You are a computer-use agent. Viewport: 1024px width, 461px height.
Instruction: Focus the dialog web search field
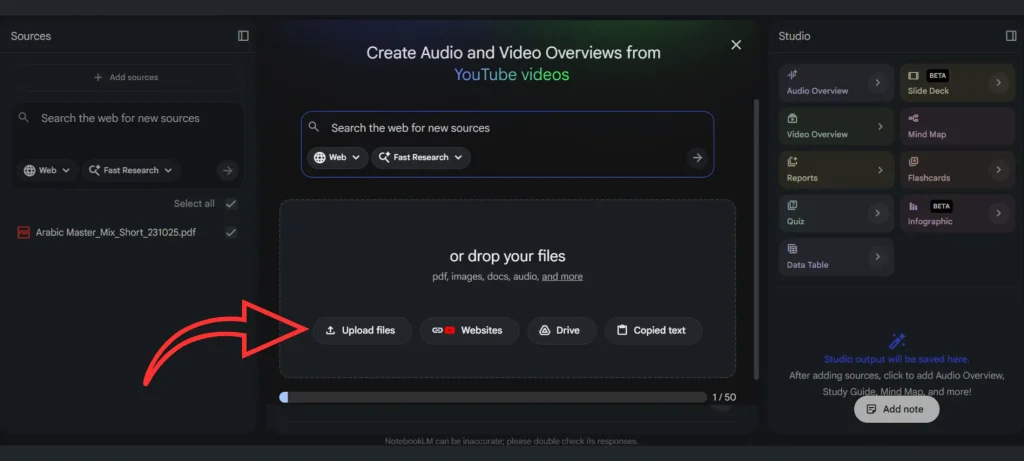(x=507, y=128)
